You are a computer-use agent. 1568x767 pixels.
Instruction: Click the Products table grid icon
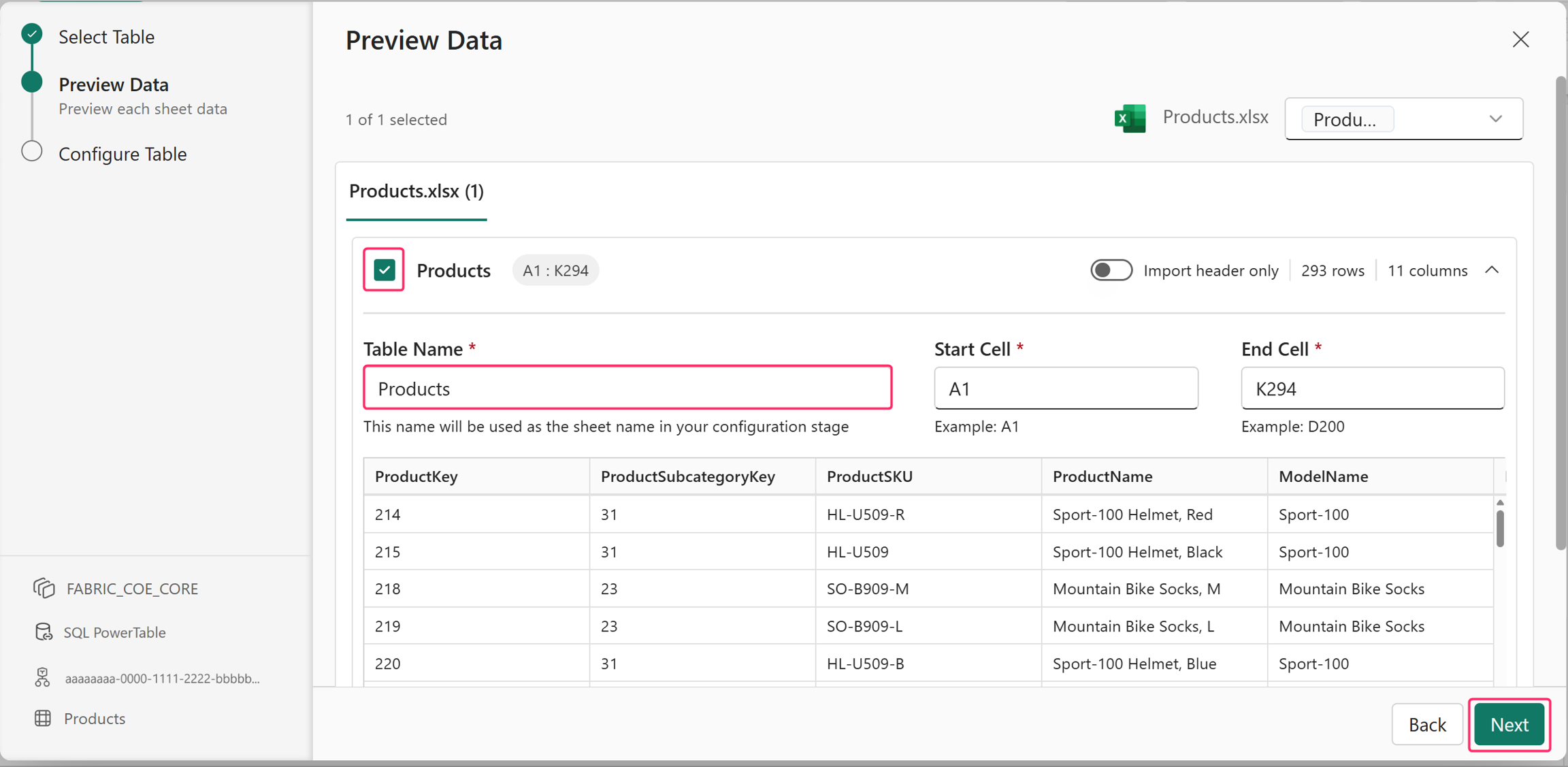(x=43, y=719)
